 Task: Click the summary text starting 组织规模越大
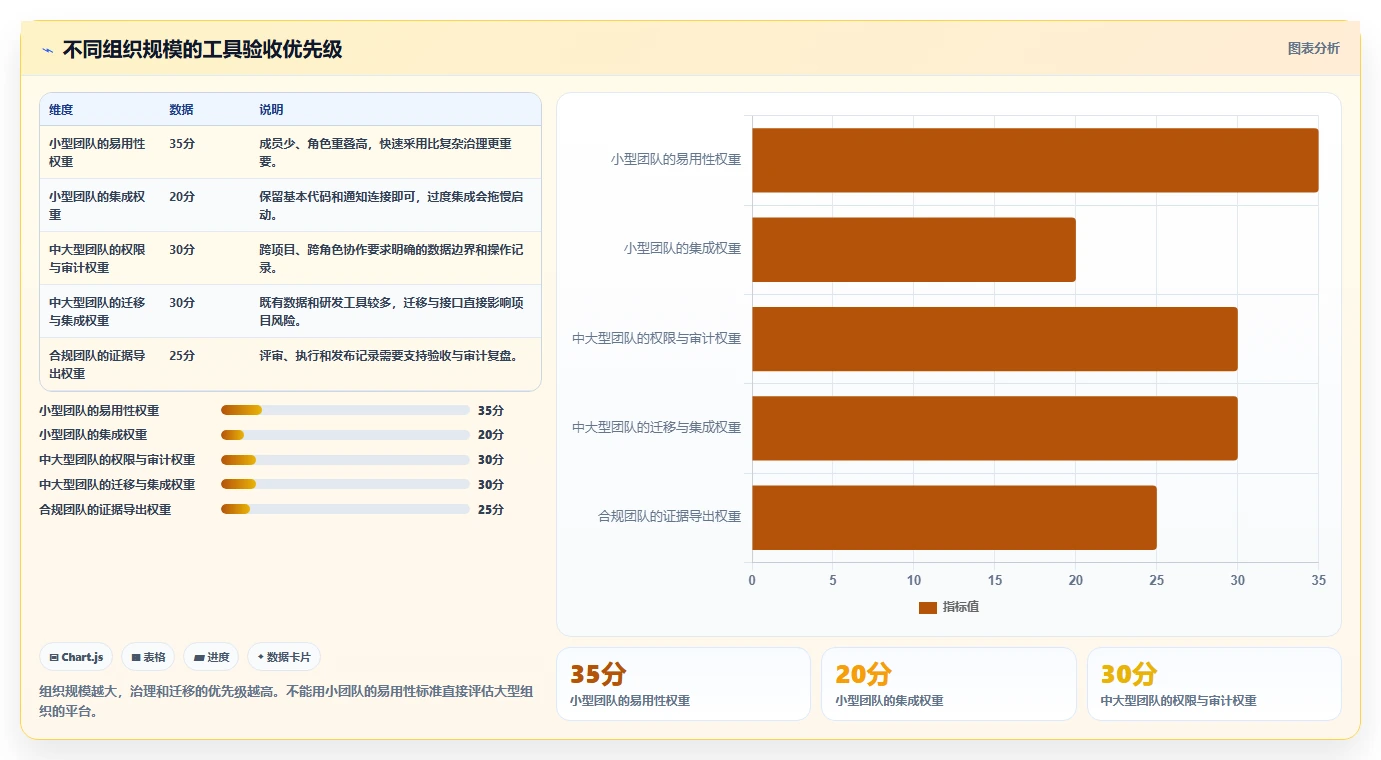286,702
